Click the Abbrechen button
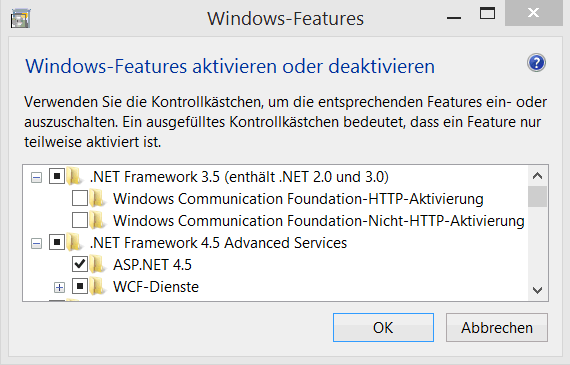Image resolution: width=570 pixels, height=365 pixels. pos(497,328)
